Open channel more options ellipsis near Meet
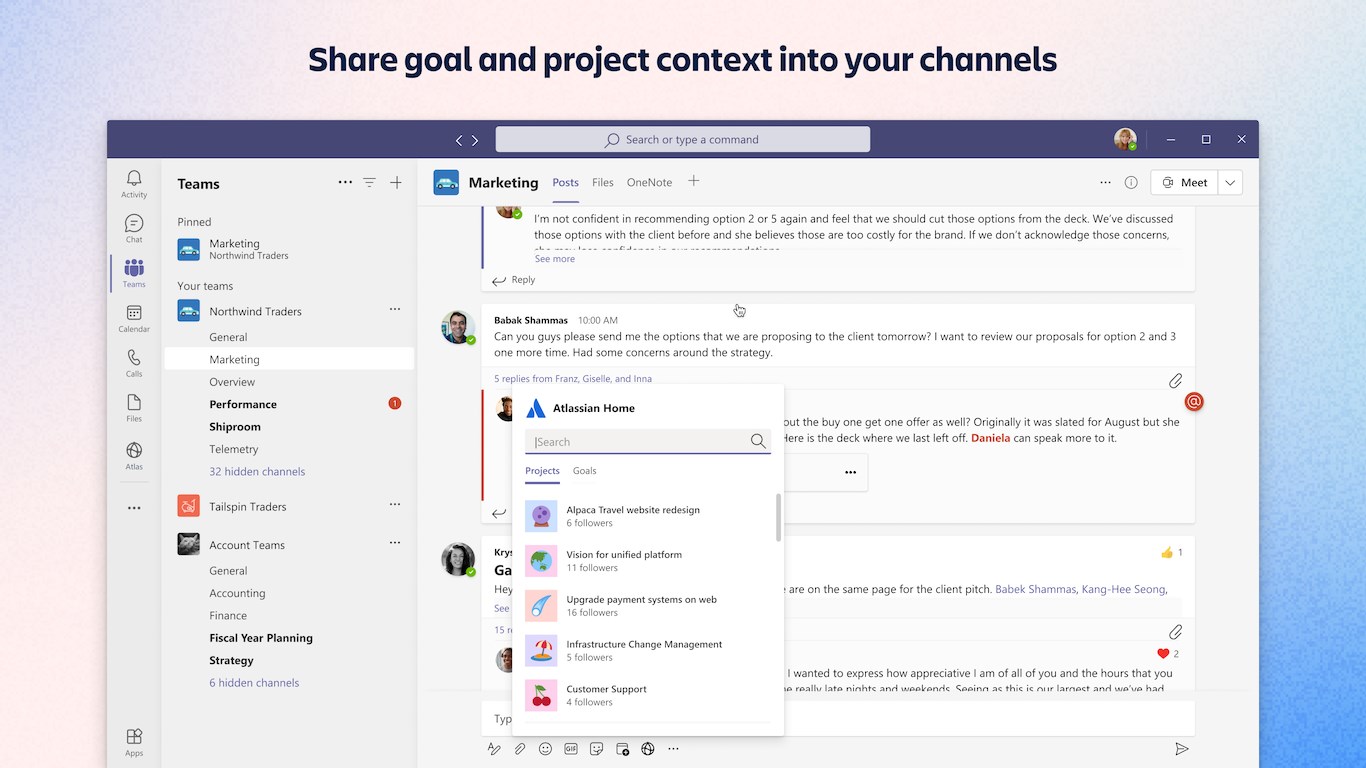1366x768 pixels. [1105, 183]
